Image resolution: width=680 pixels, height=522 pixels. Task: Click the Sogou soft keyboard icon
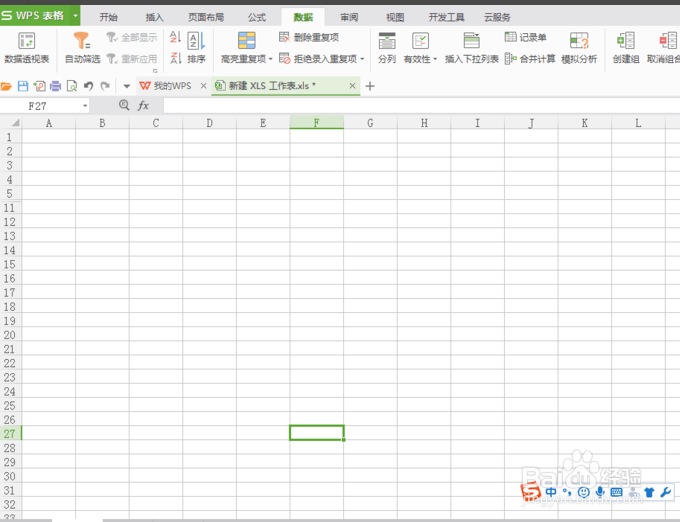point(616,492)
